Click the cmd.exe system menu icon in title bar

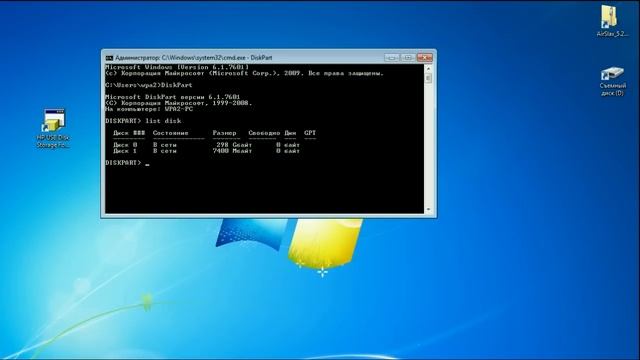pos(109,58)
